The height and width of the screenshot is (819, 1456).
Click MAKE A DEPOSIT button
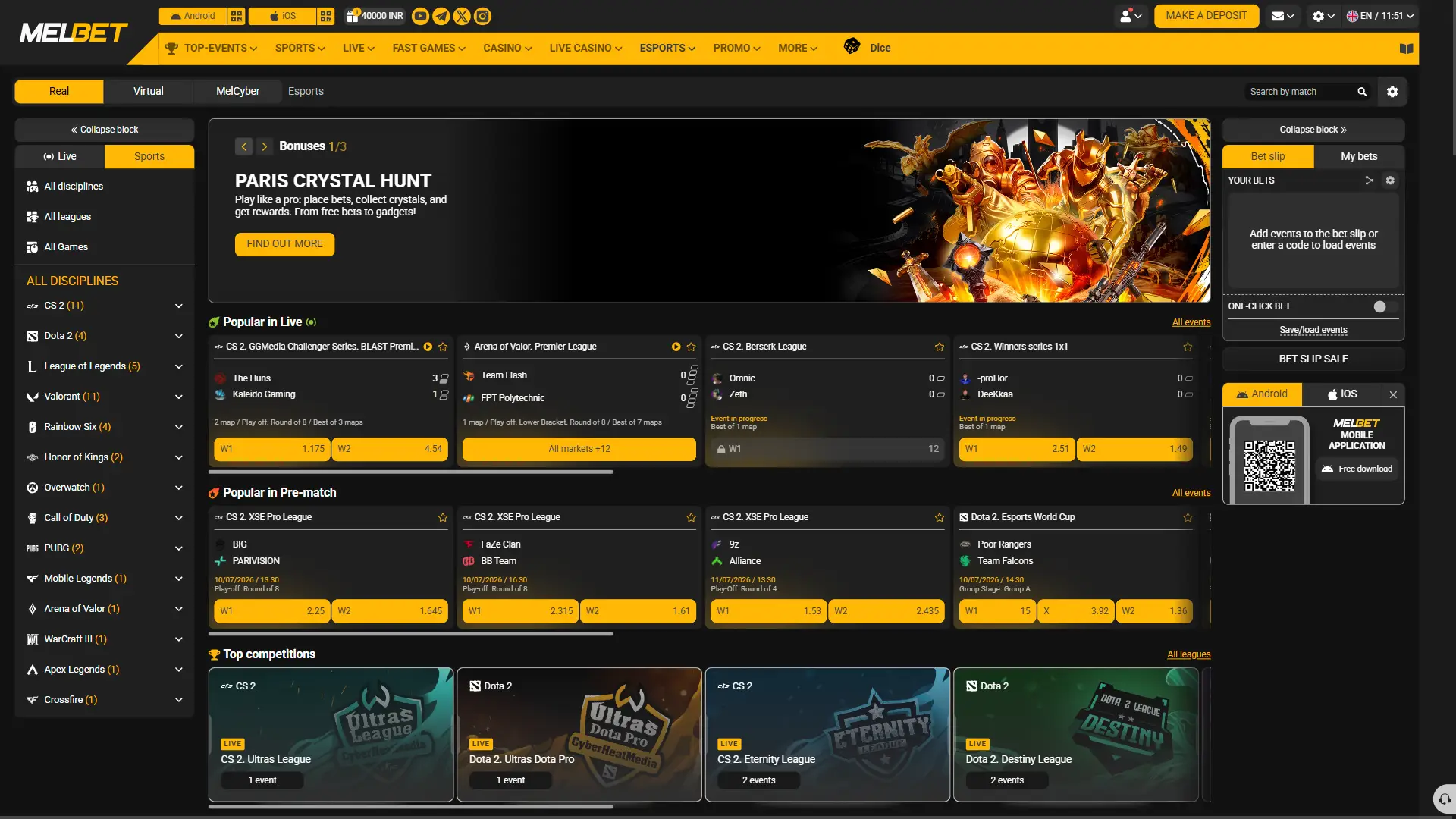(1206, 16)
